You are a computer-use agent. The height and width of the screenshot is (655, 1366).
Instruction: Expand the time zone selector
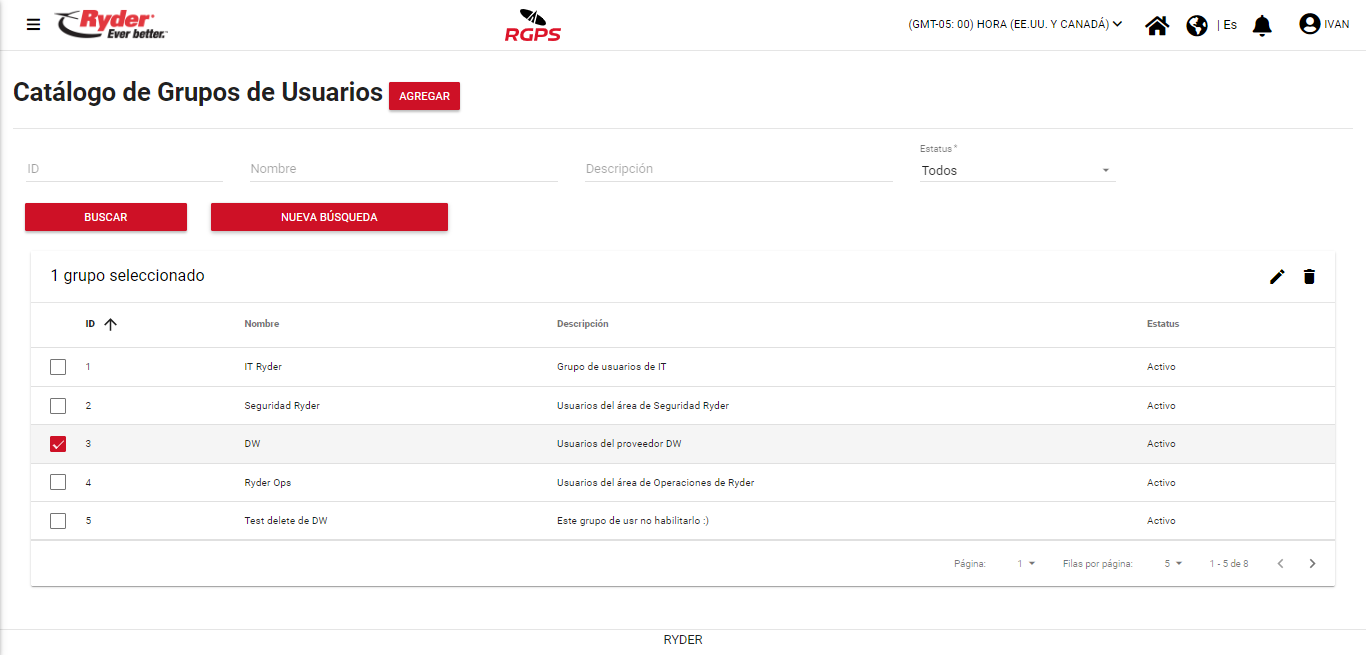1015,25
